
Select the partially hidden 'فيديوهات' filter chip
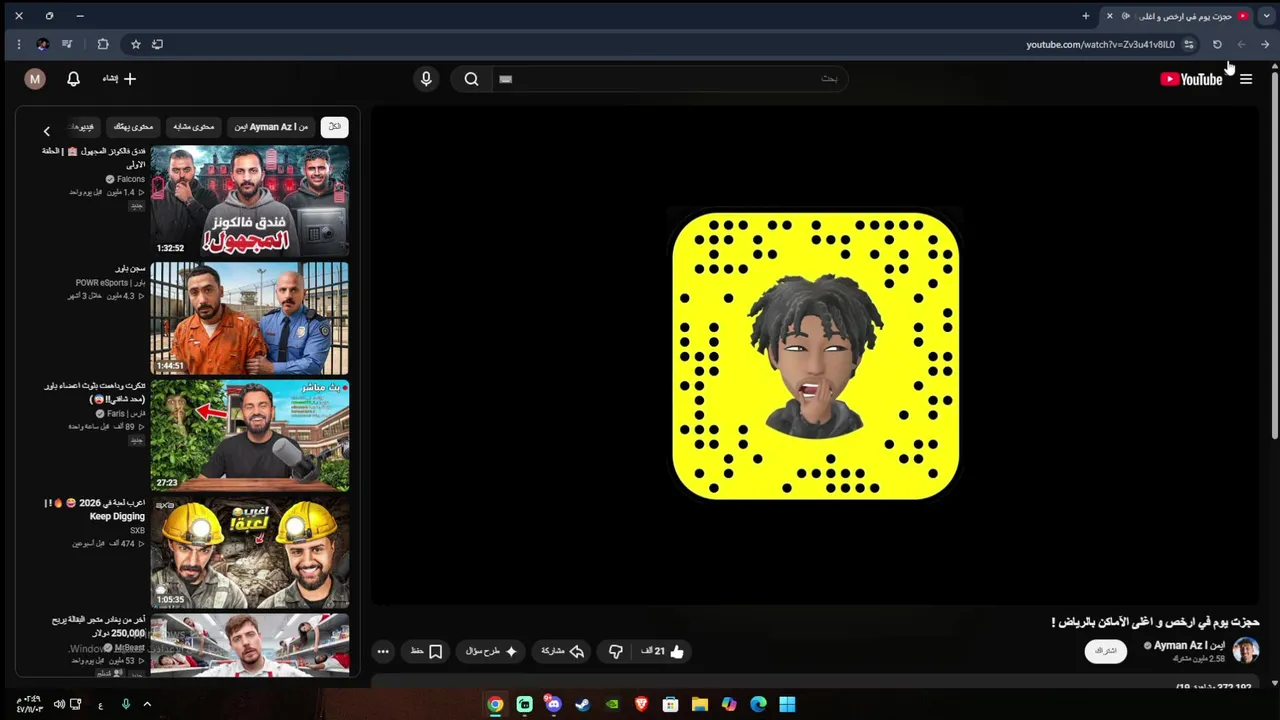pyautogui.click(x=82, y=127)
